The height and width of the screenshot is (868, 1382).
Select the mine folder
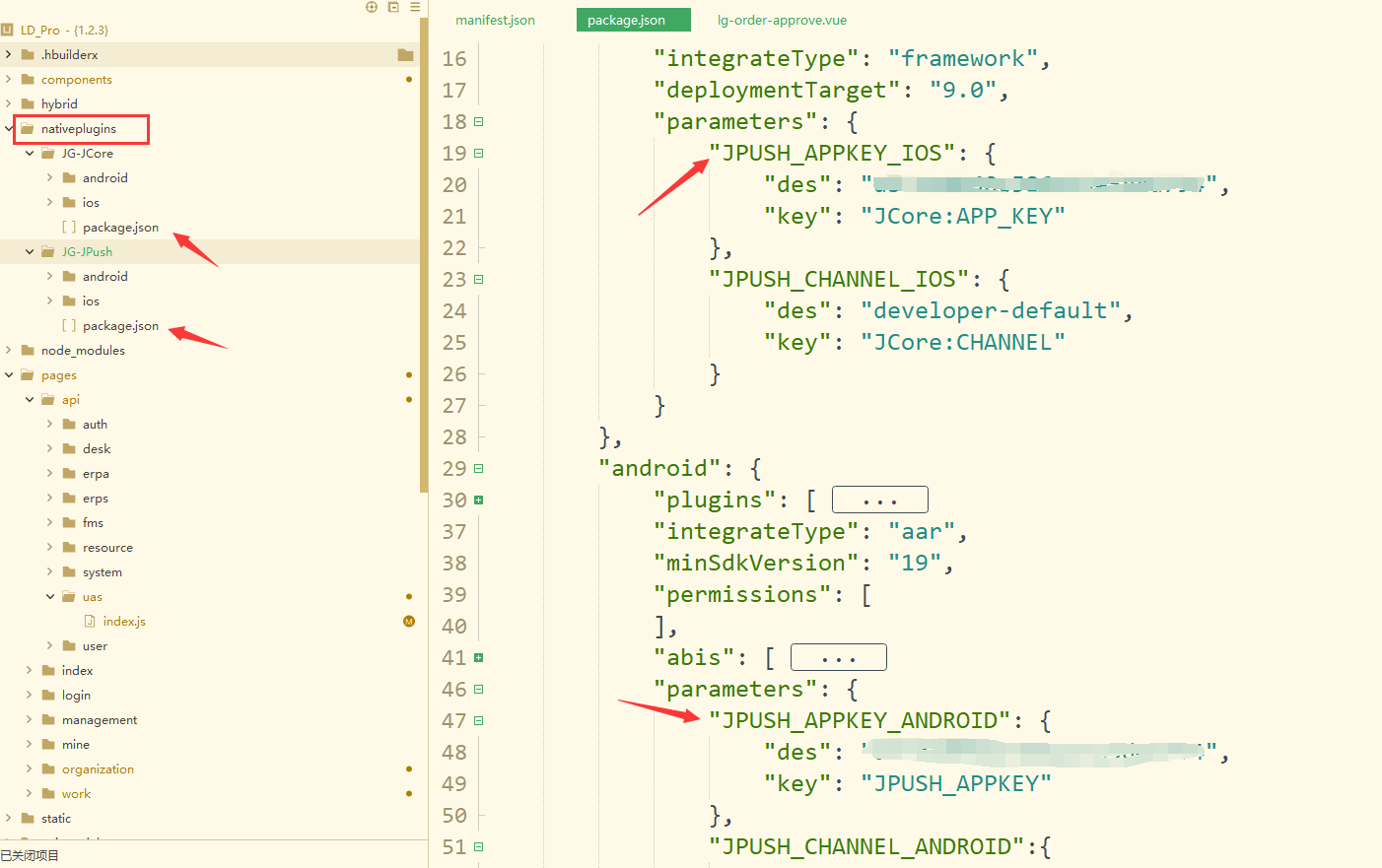pos(76,744)
